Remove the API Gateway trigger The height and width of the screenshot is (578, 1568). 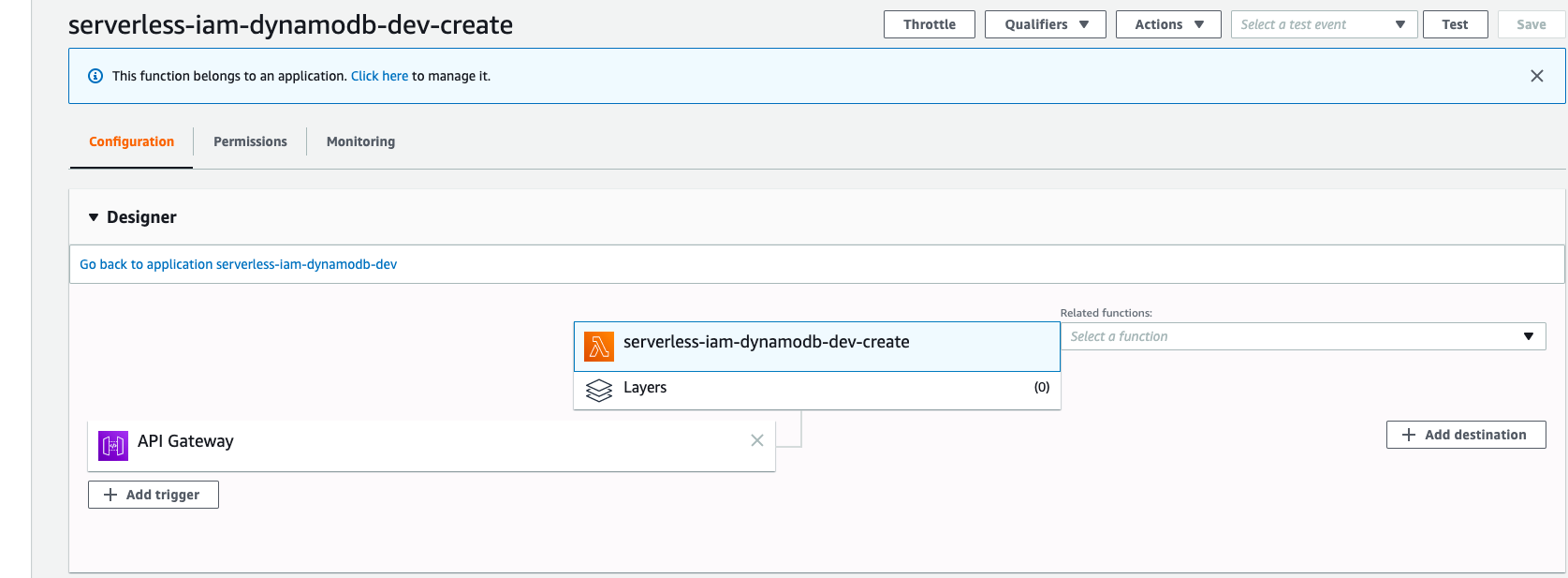point(757,440)
